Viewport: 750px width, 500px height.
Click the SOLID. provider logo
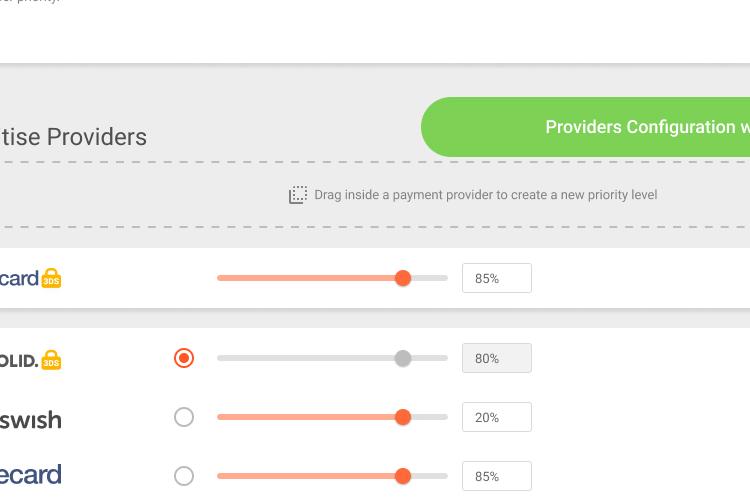pos(19,361)
